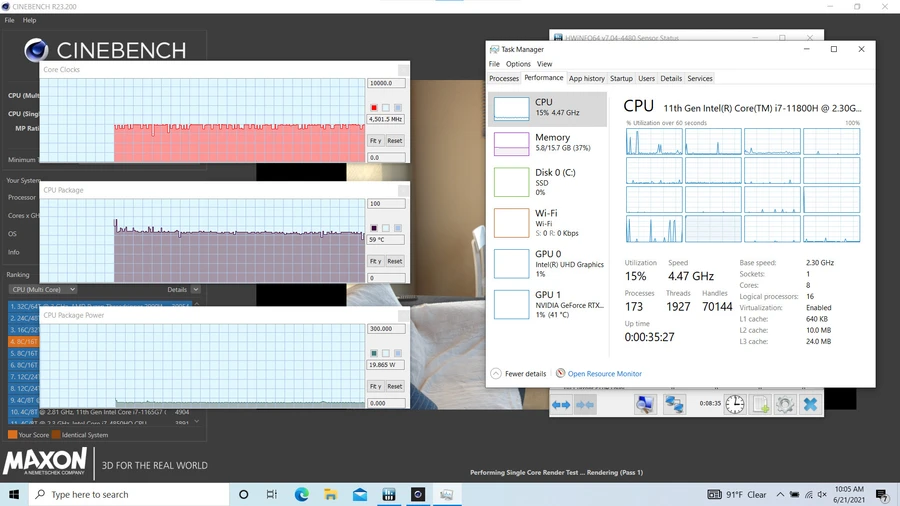Click Fit y in CPU Package Power graph

(375, 386)
